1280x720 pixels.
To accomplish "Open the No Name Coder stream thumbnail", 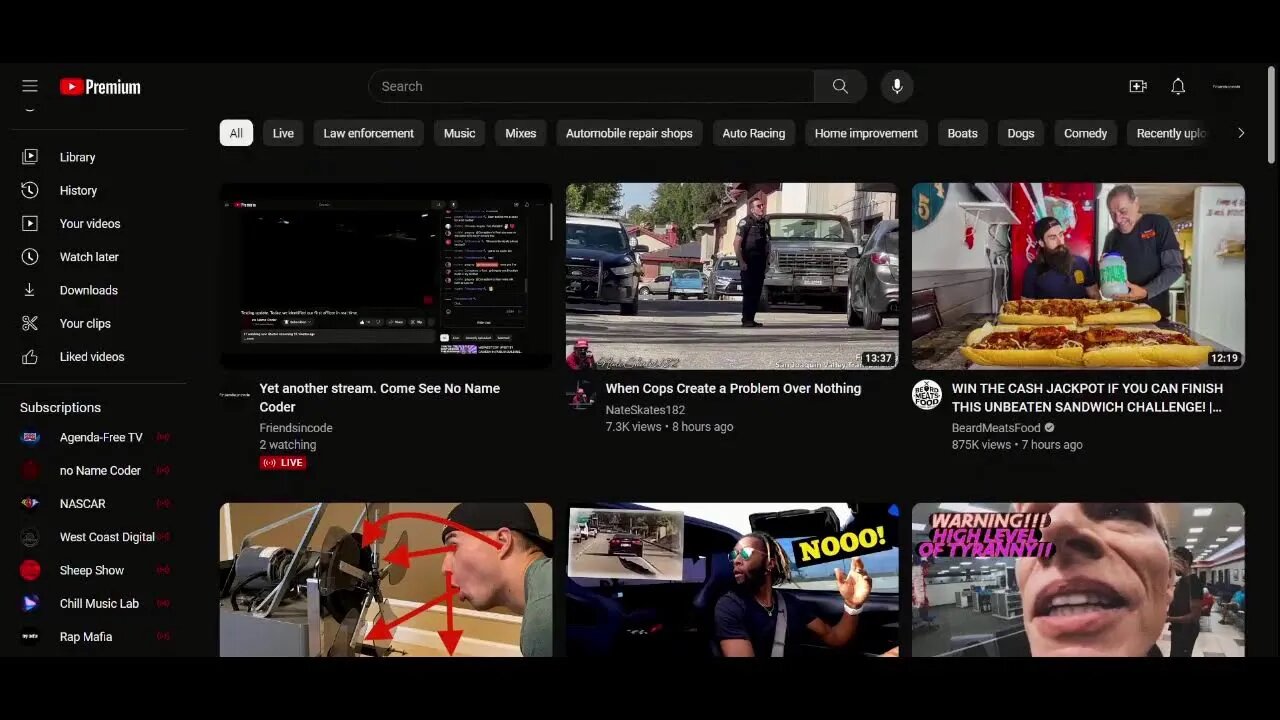I will point(386,276).
